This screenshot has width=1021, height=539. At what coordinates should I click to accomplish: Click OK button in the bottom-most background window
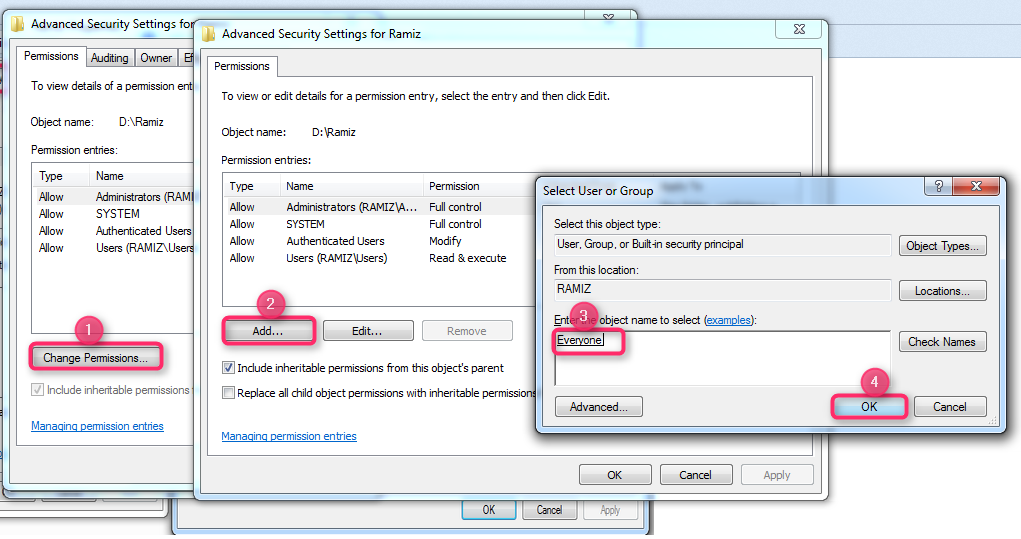tap(489, 510)
